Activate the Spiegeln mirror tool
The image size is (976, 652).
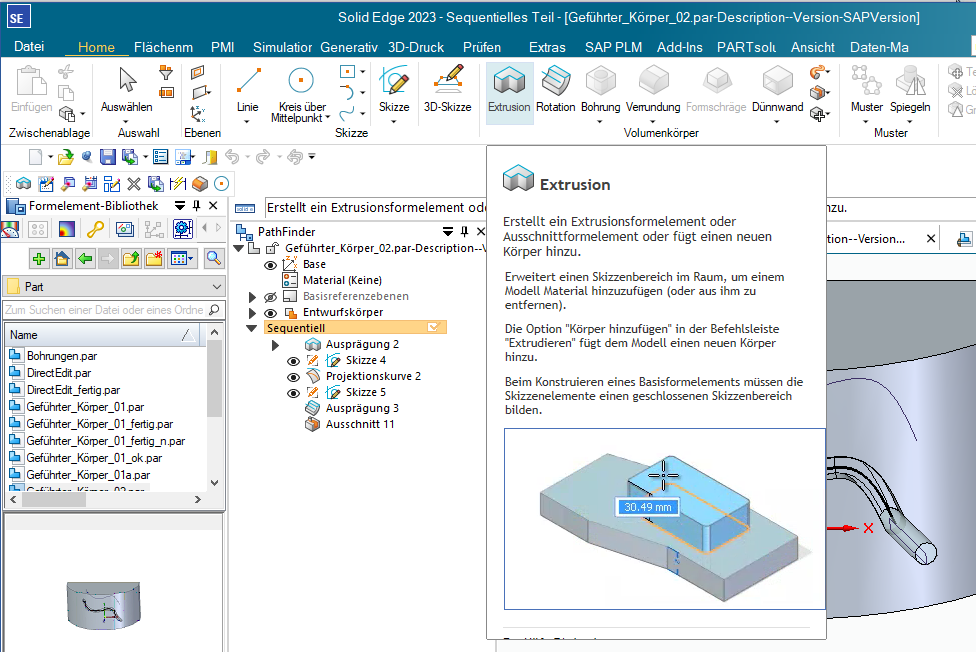point(910,91)
